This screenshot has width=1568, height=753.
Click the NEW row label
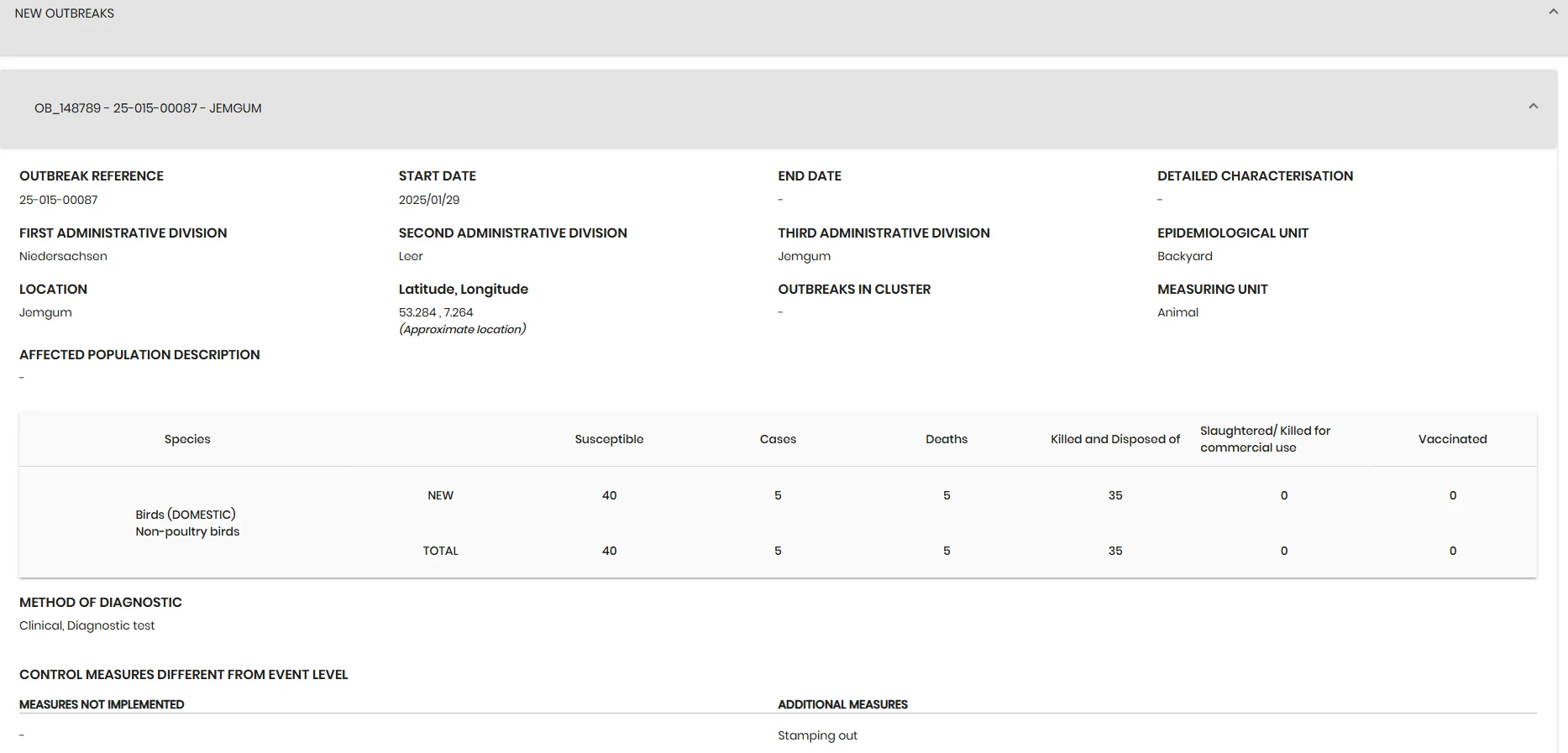pyautogui.click(x=440, y=495)
